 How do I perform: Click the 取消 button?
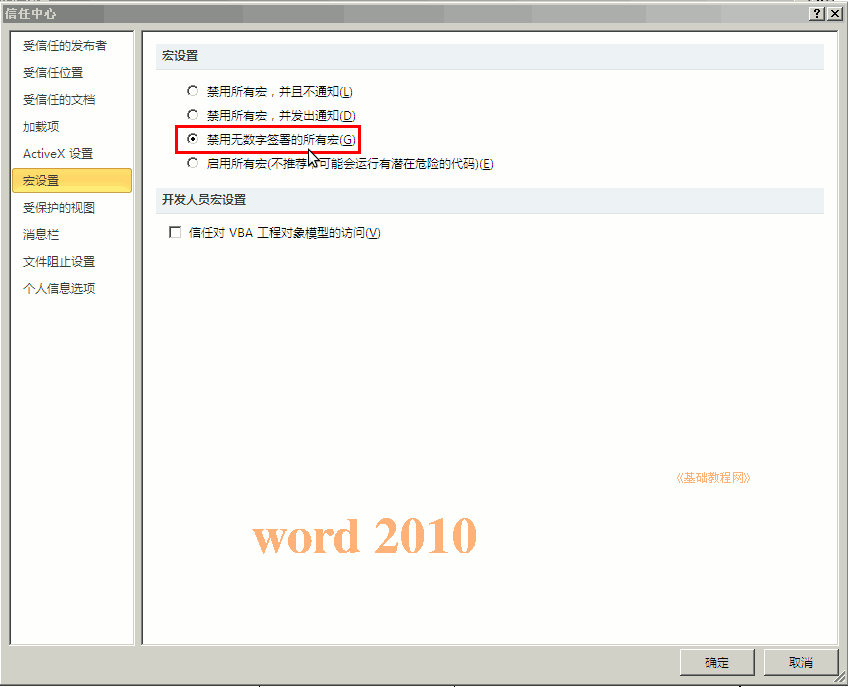tap(801, 662)
